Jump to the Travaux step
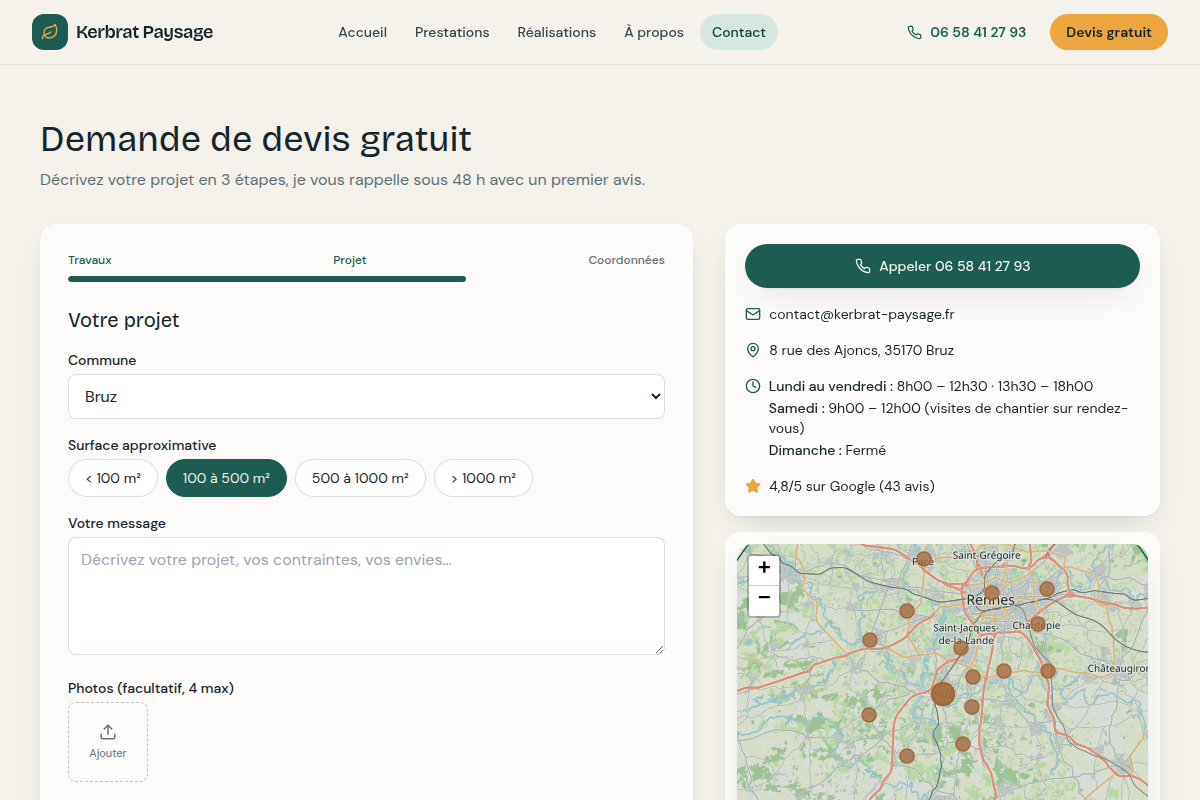 (x=90, y=260)
